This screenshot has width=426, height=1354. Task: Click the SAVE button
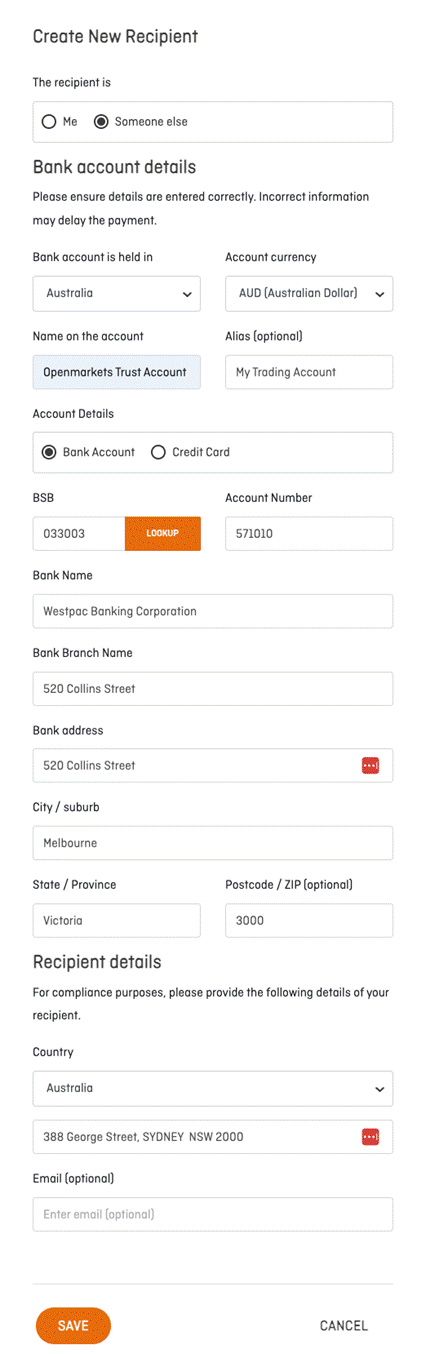(x=73, y=1326)
